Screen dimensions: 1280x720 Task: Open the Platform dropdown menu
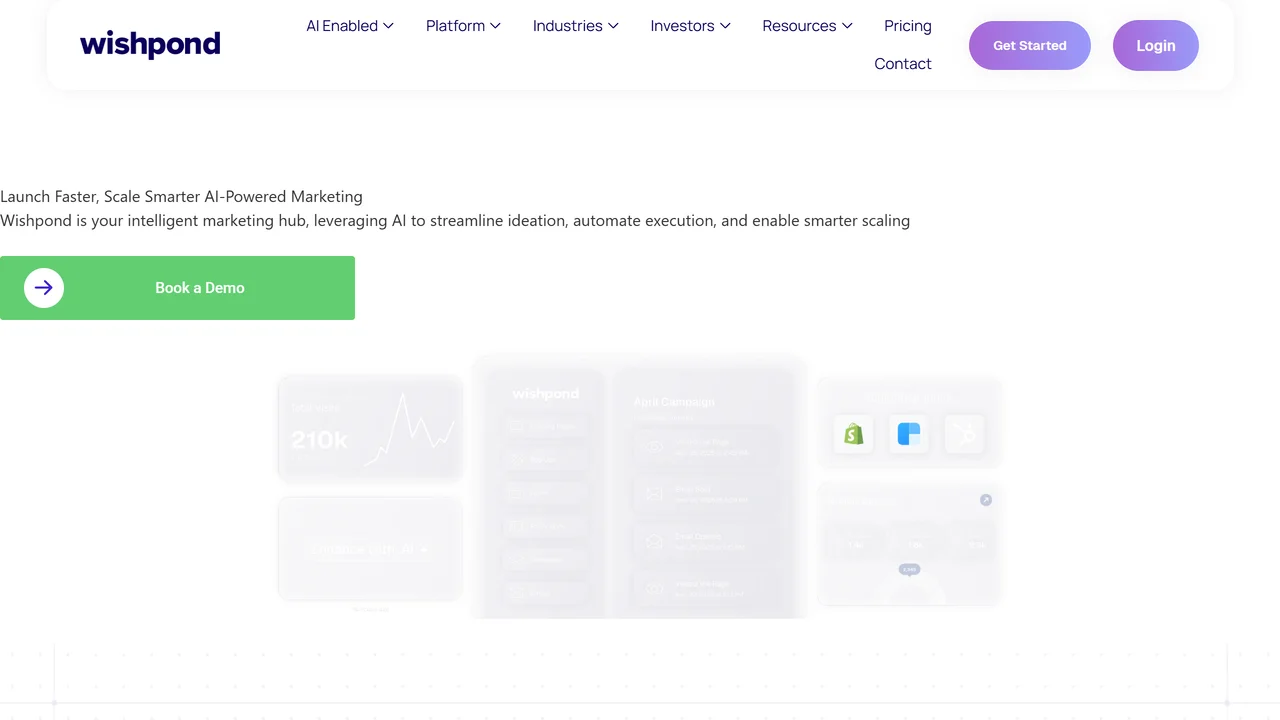tap(463, 26)
